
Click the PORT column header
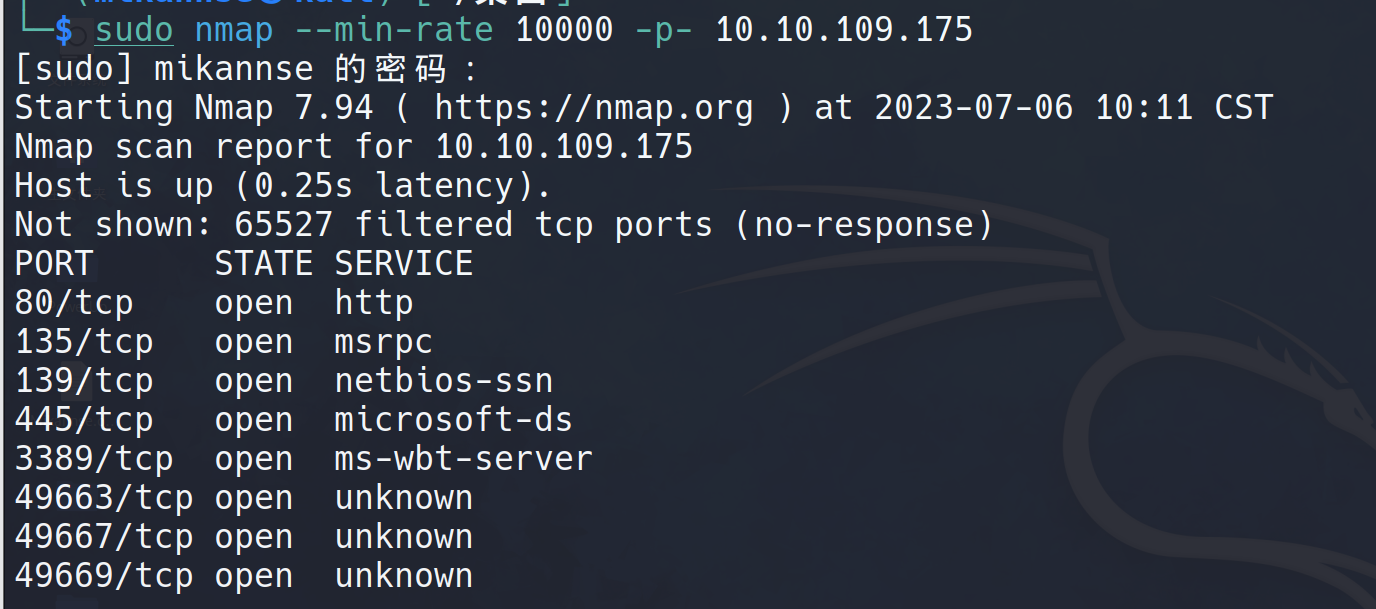pyautogui.click(x=54, y=264)
